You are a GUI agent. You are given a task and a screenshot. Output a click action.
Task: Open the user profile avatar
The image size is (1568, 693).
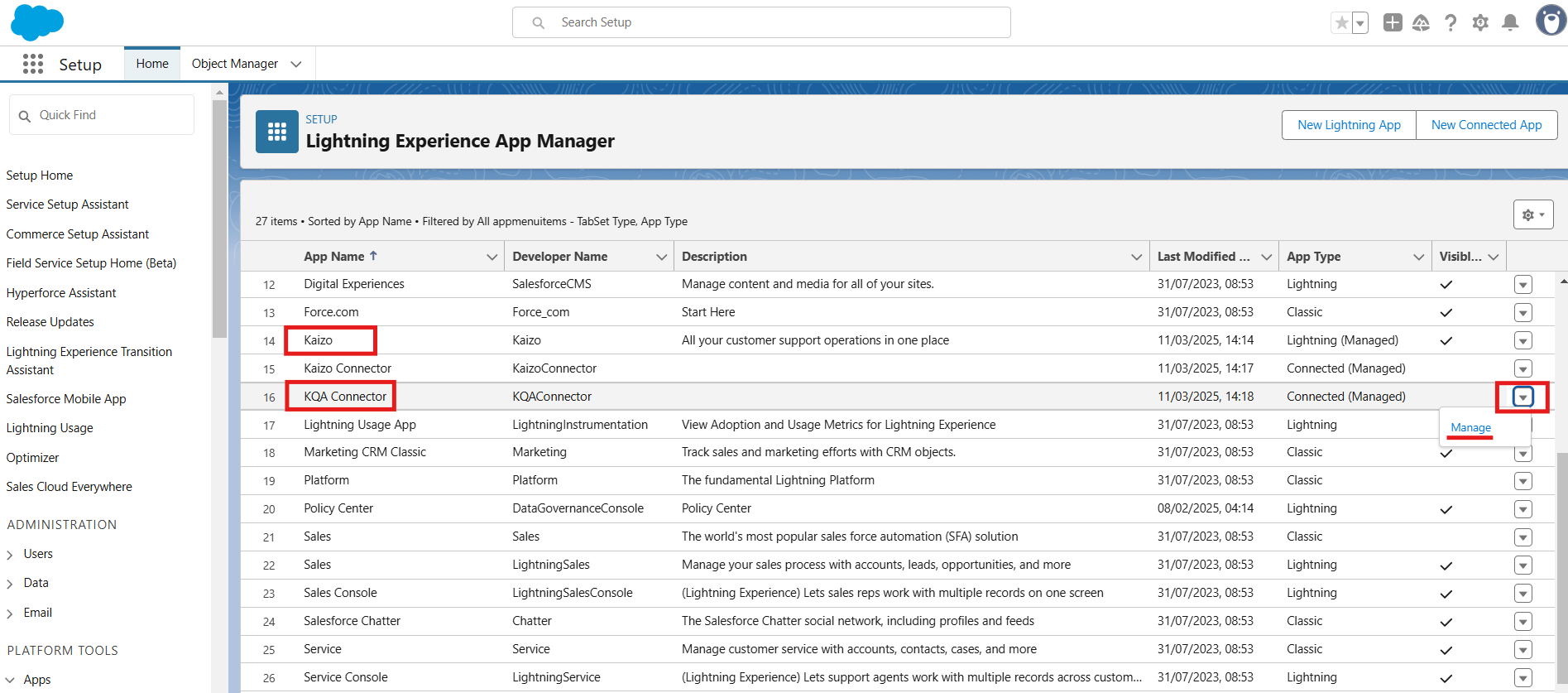tap(1551, 21)
